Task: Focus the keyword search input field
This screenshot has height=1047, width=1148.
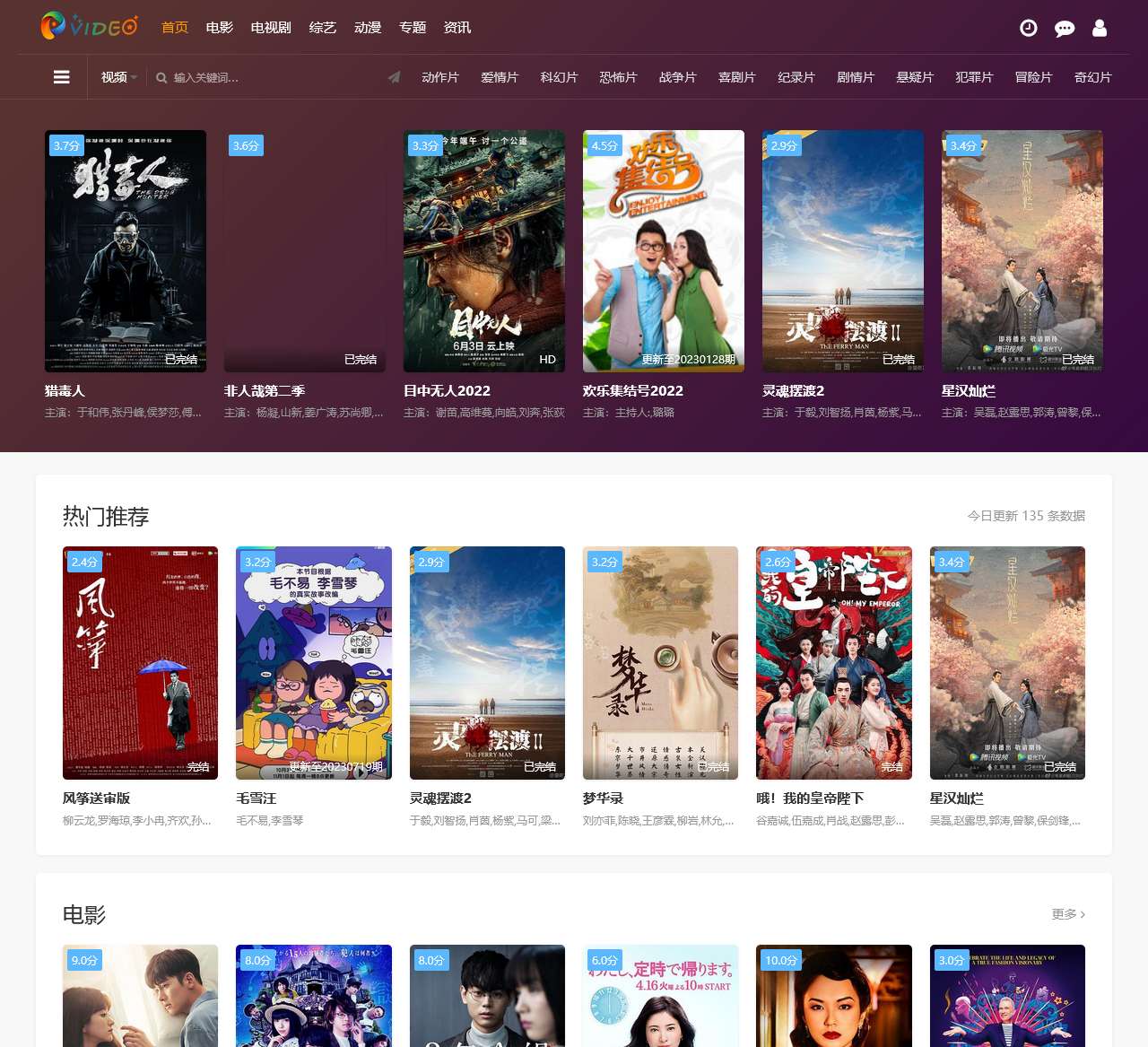Action: pyautogui.click(x=260, y=78)
